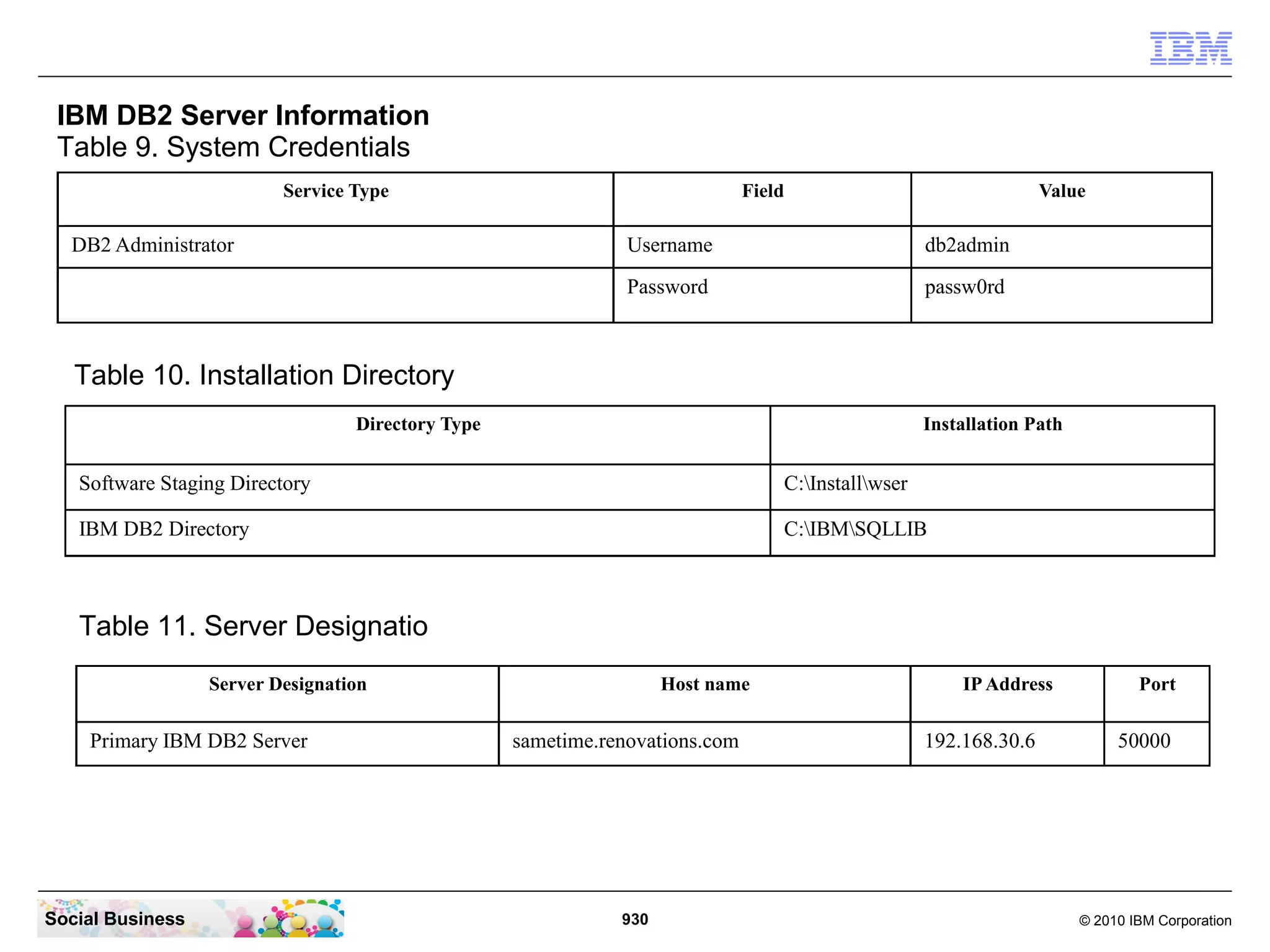Select the 'Table 9. System Credentials' title

(234, 148)
